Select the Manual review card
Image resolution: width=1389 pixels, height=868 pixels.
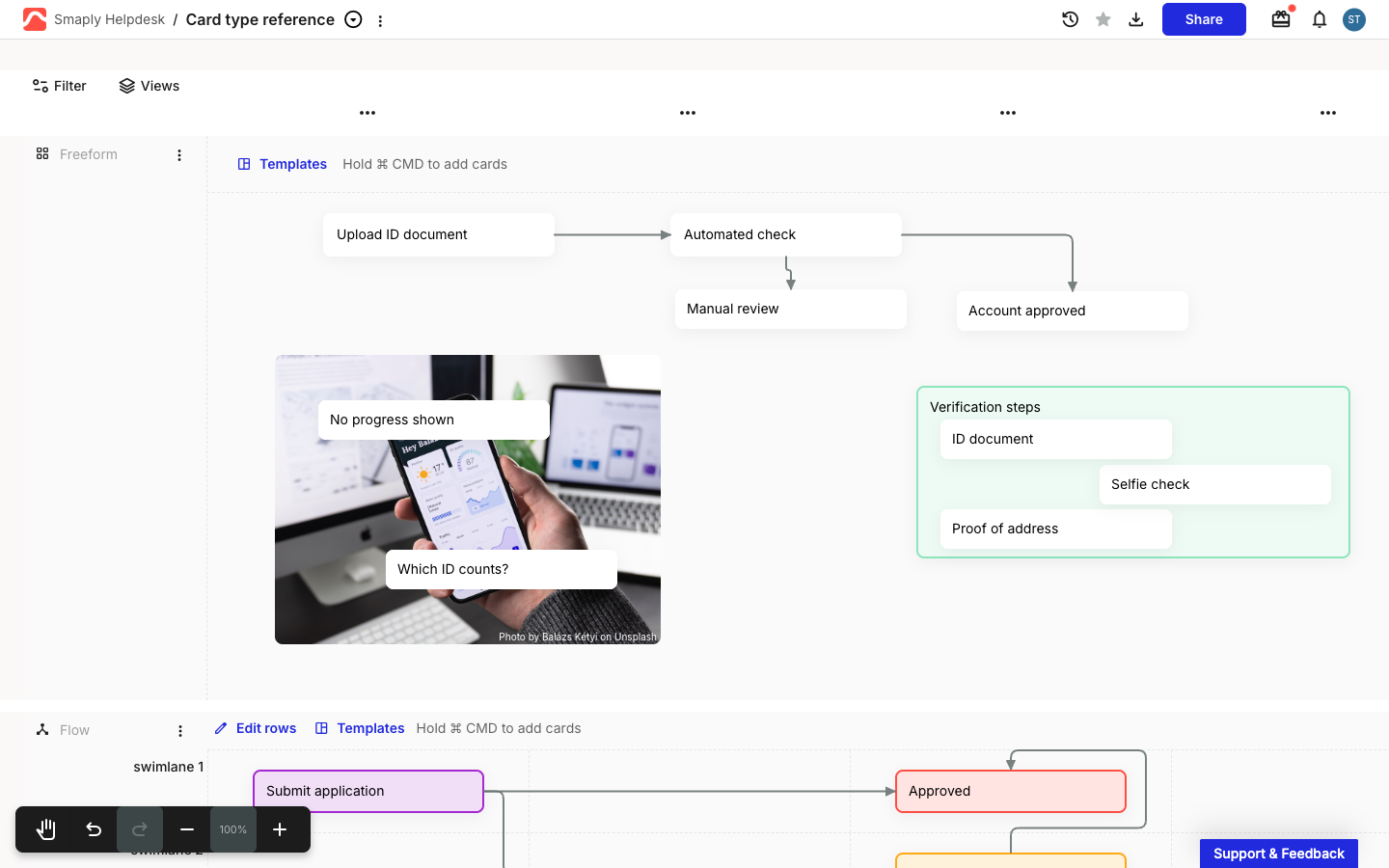(x=791, y=309)
